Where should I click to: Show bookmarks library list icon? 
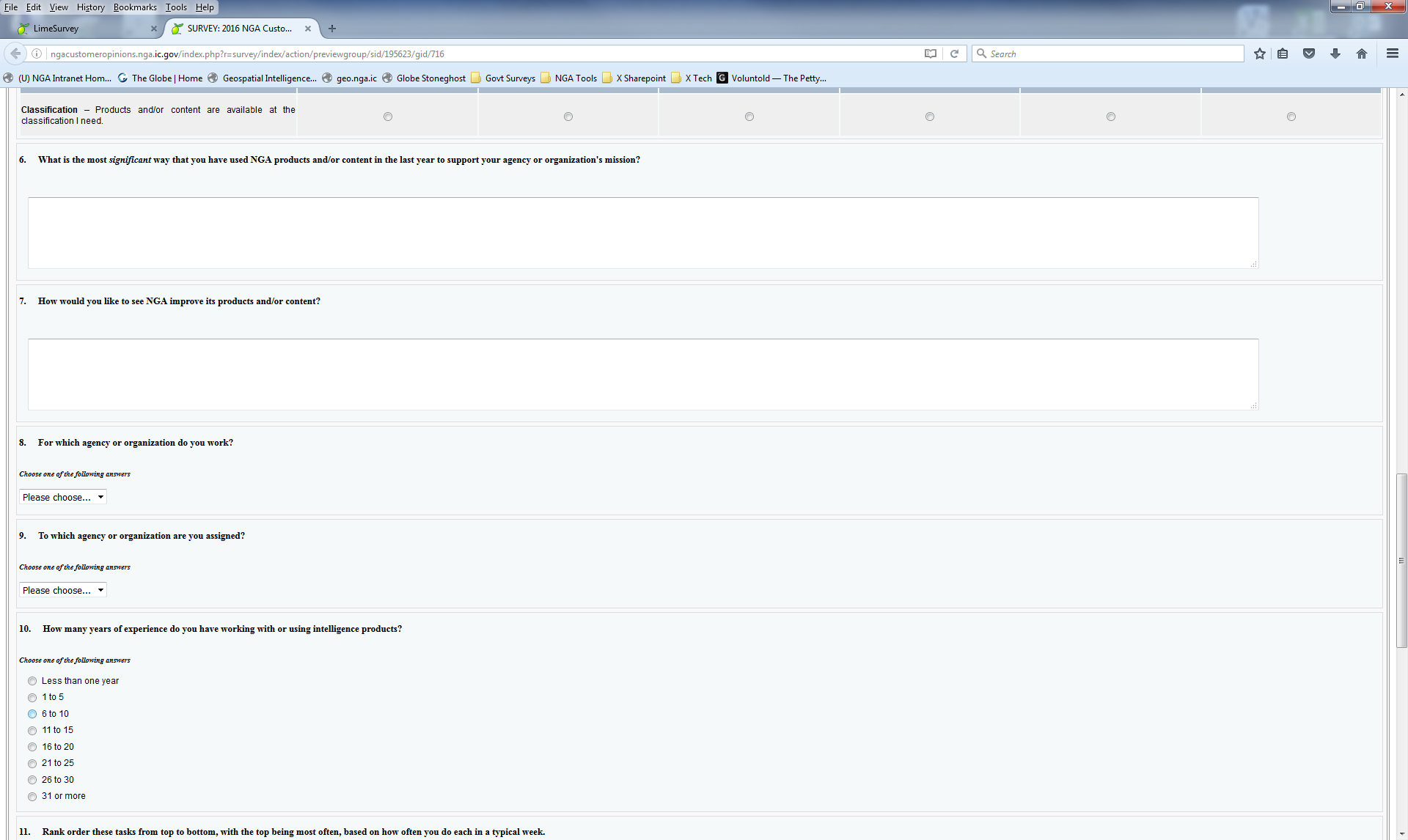pyautogui.click(x=1283, y=54)
